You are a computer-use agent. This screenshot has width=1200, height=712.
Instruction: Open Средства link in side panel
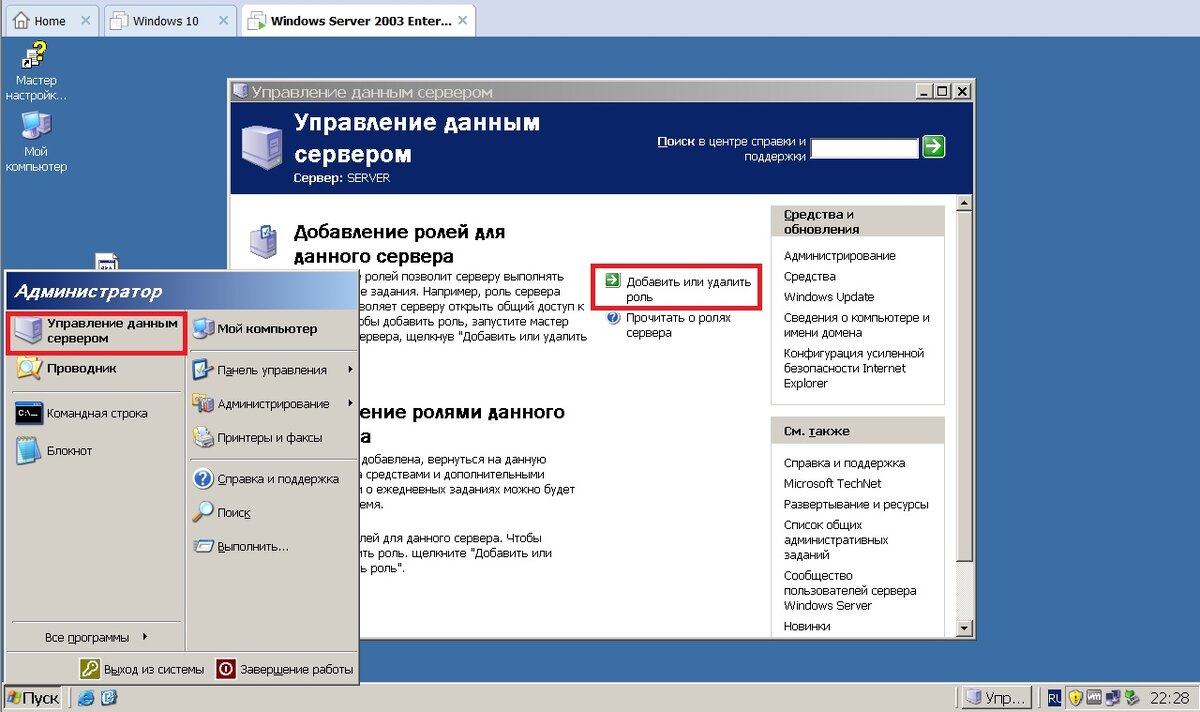pos(809,276)
